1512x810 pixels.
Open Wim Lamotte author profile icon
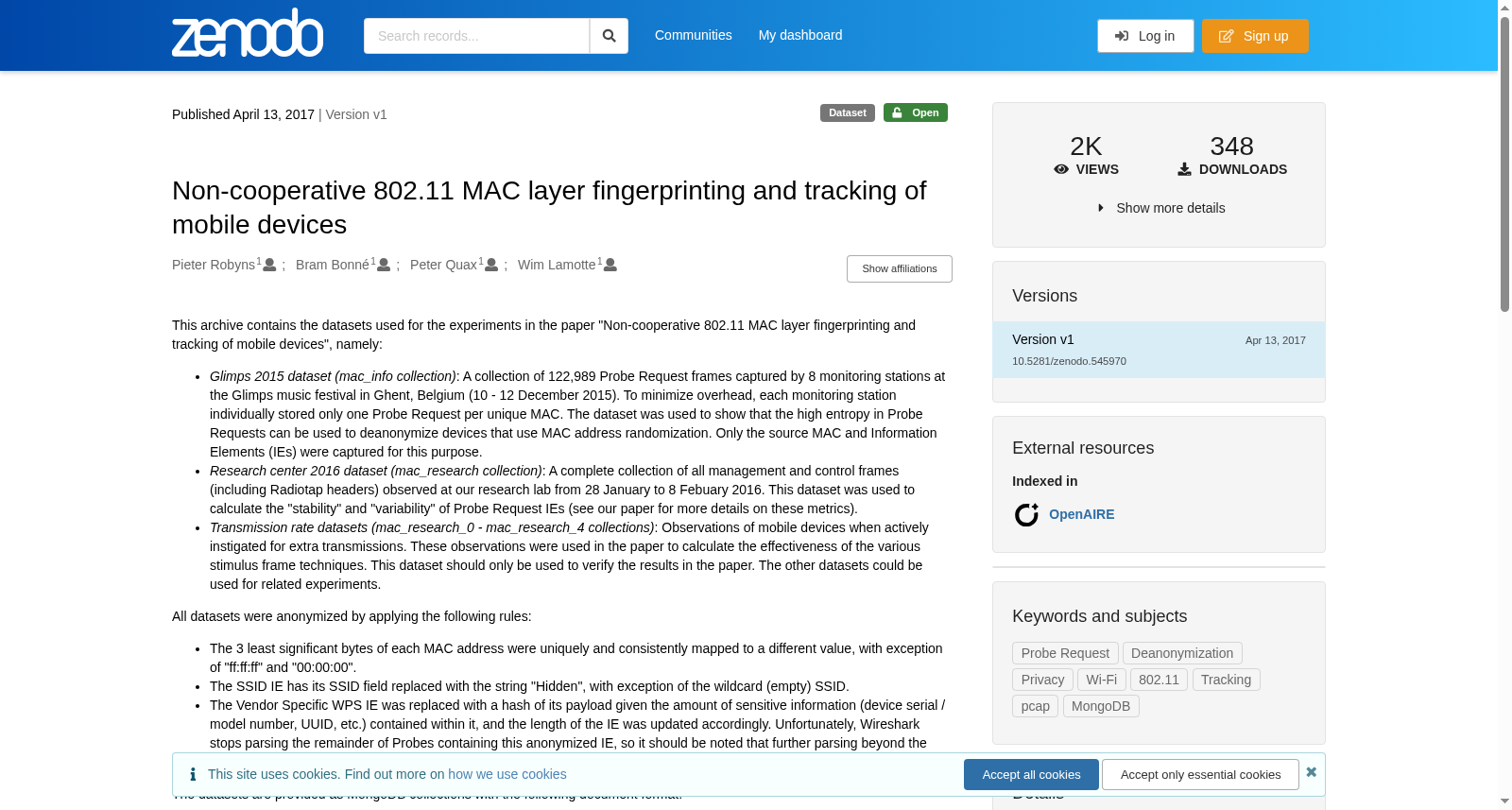tap(610, 265)
